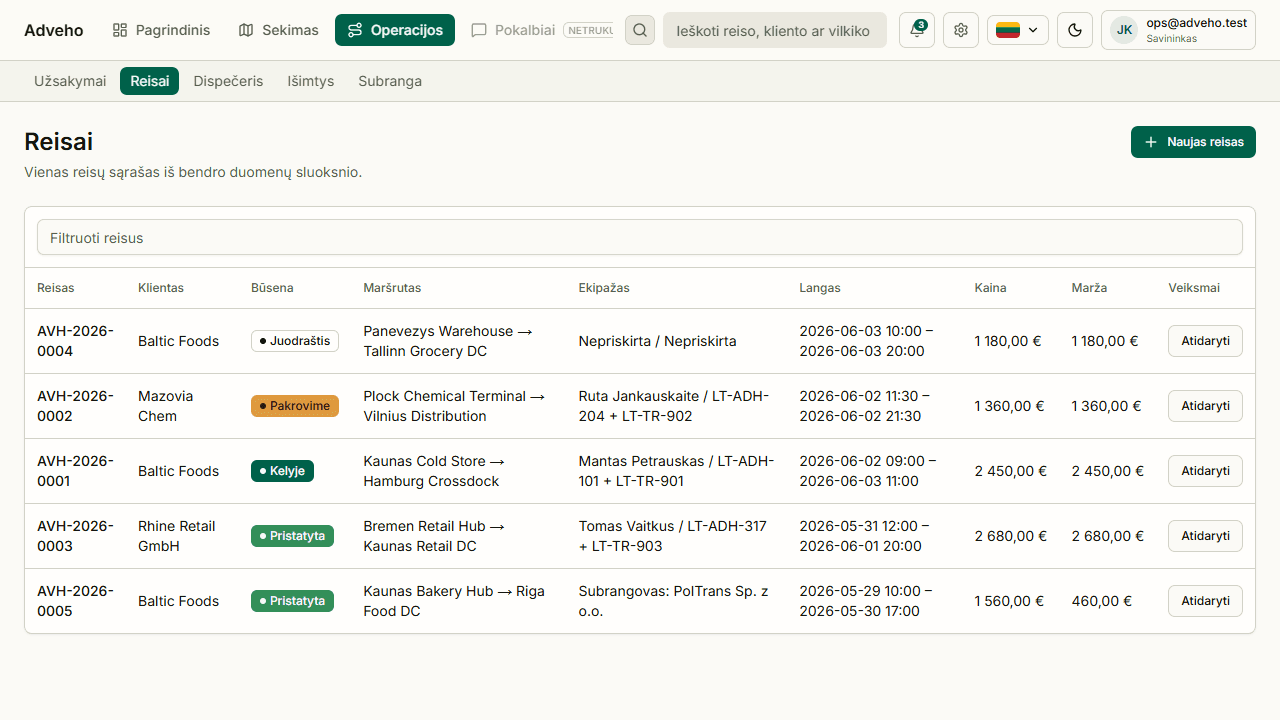Open the Pokalbiai navigation item

[540, 30]
